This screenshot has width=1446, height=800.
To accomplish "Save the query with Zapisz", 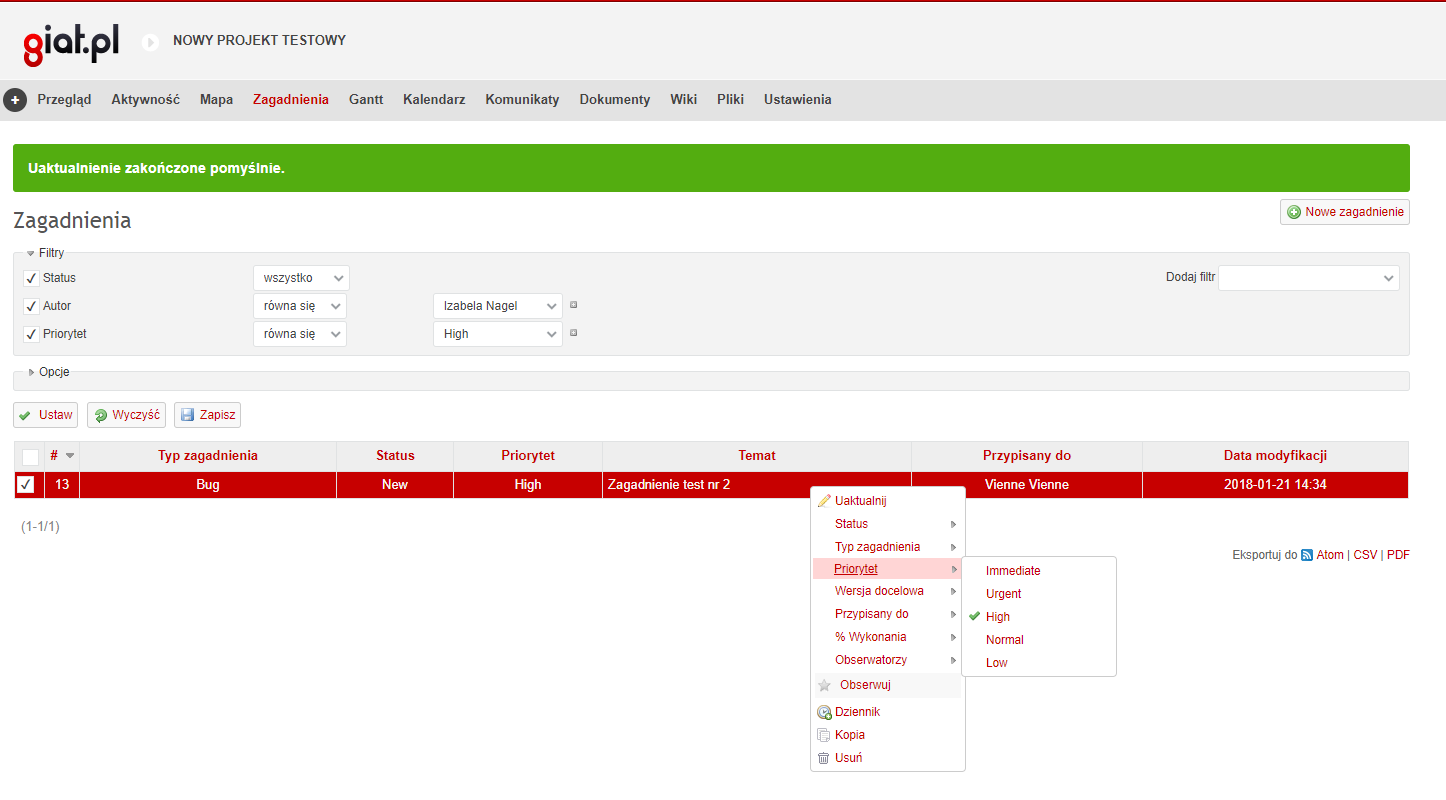I will click(x=207, y=415).
